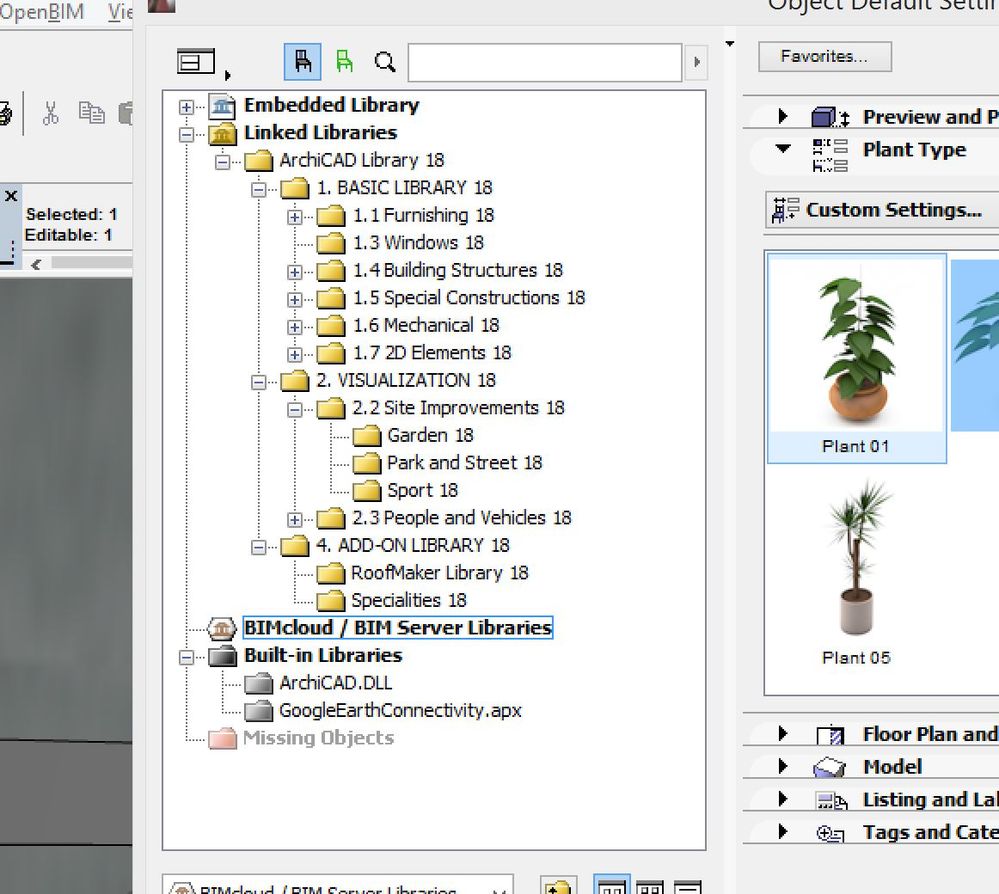This screenshot has width=999, height=894.
Task: Collapse the Built-in Libraries node
Action: pyautogui.click(x=186, y=657)
